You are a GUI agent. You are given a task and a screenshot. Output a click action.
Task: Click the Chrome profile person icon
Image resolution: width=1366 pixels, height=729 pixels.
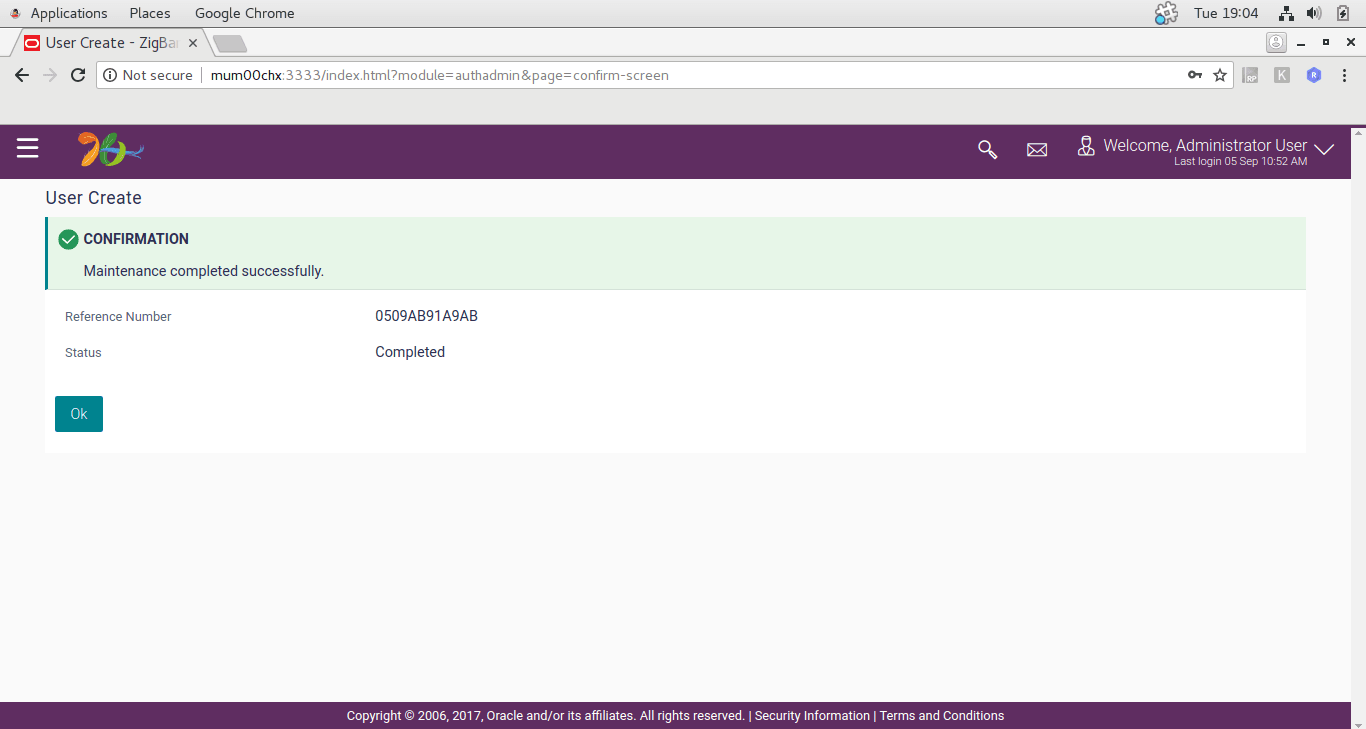pos(1276,43)
